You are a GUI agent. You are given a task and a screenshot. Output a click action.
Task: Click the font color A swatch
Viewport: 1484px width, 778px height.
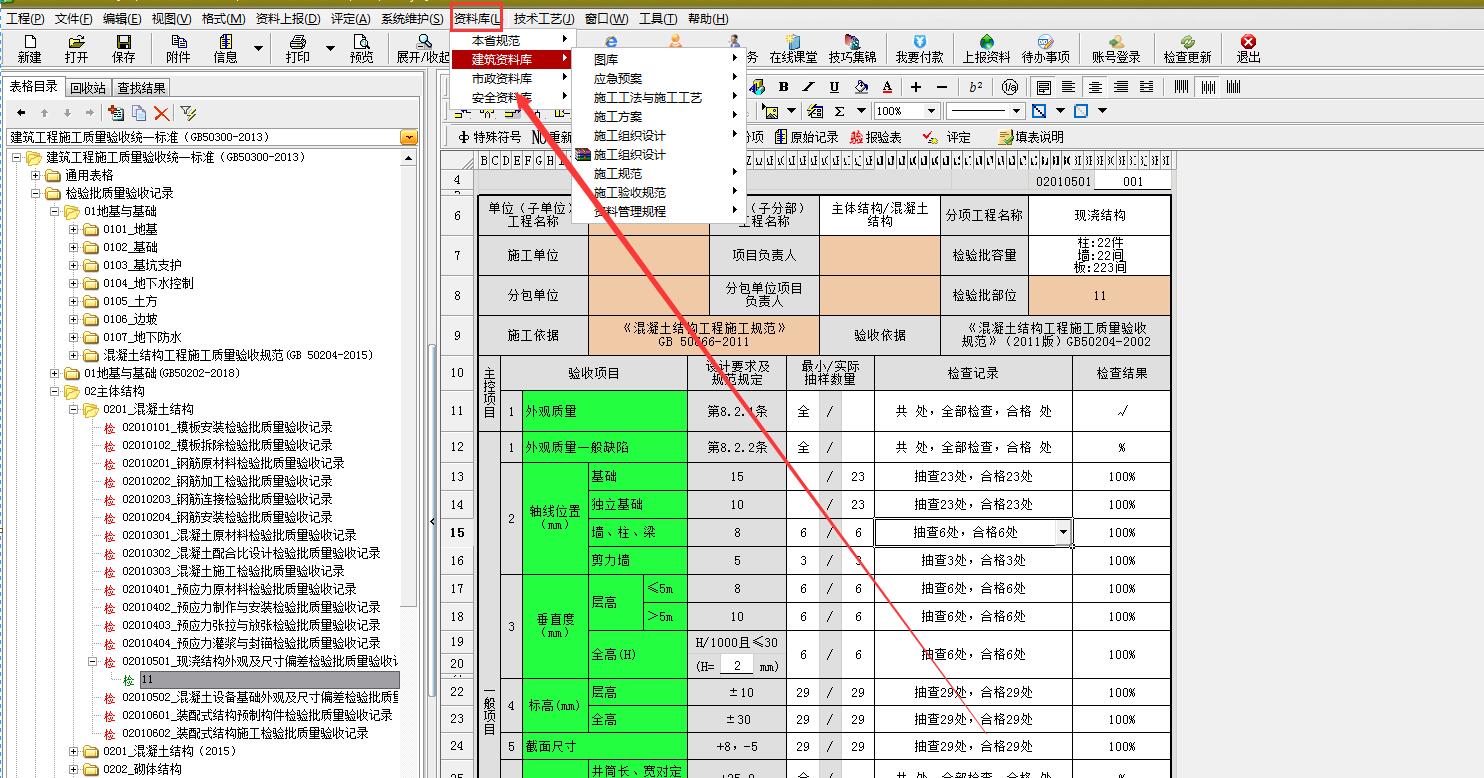(887, 87)
